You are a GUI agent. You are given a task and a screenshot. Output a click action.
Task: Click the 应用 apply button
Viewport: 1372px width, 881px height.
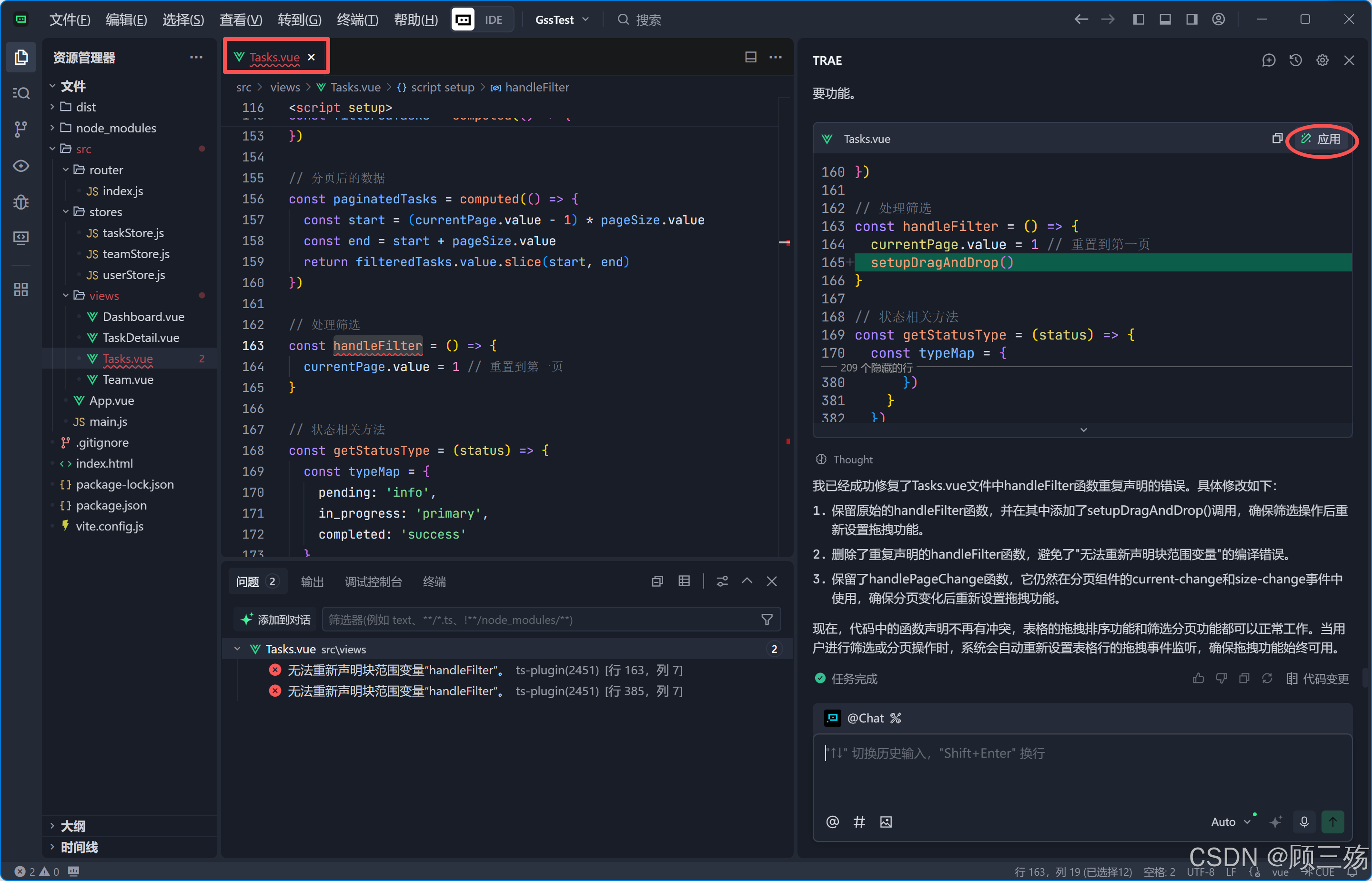(x=1322, y=139)
